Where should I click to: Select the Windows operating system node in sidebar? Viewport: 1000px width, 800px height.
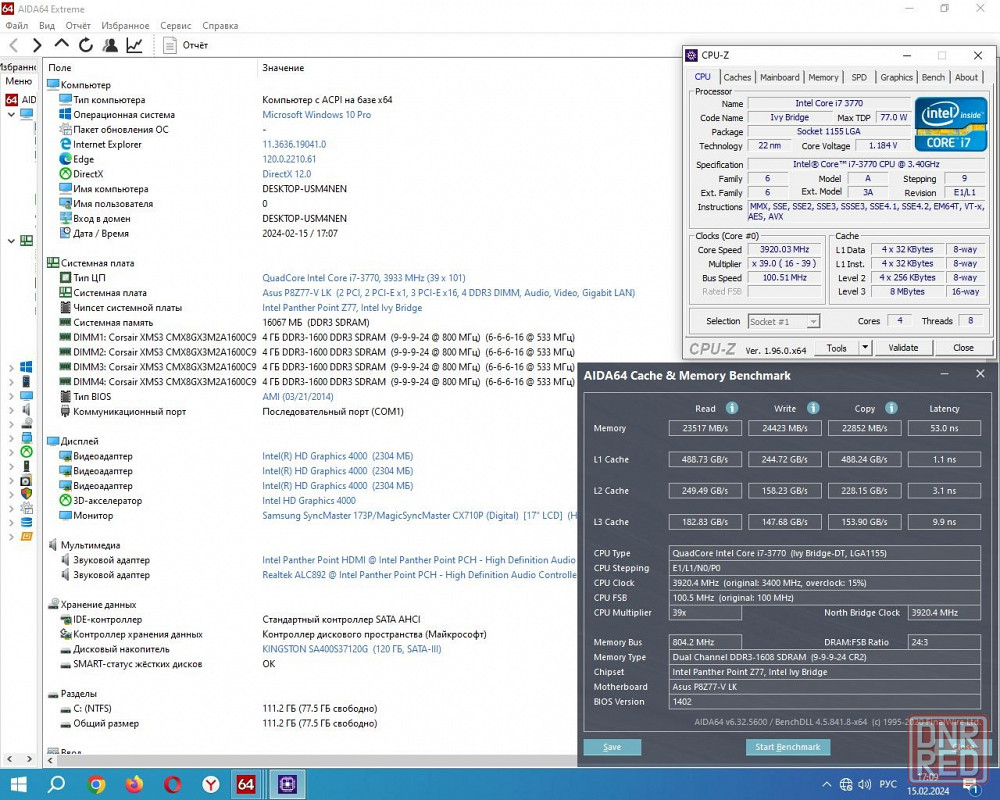click(x=26, y=367)
